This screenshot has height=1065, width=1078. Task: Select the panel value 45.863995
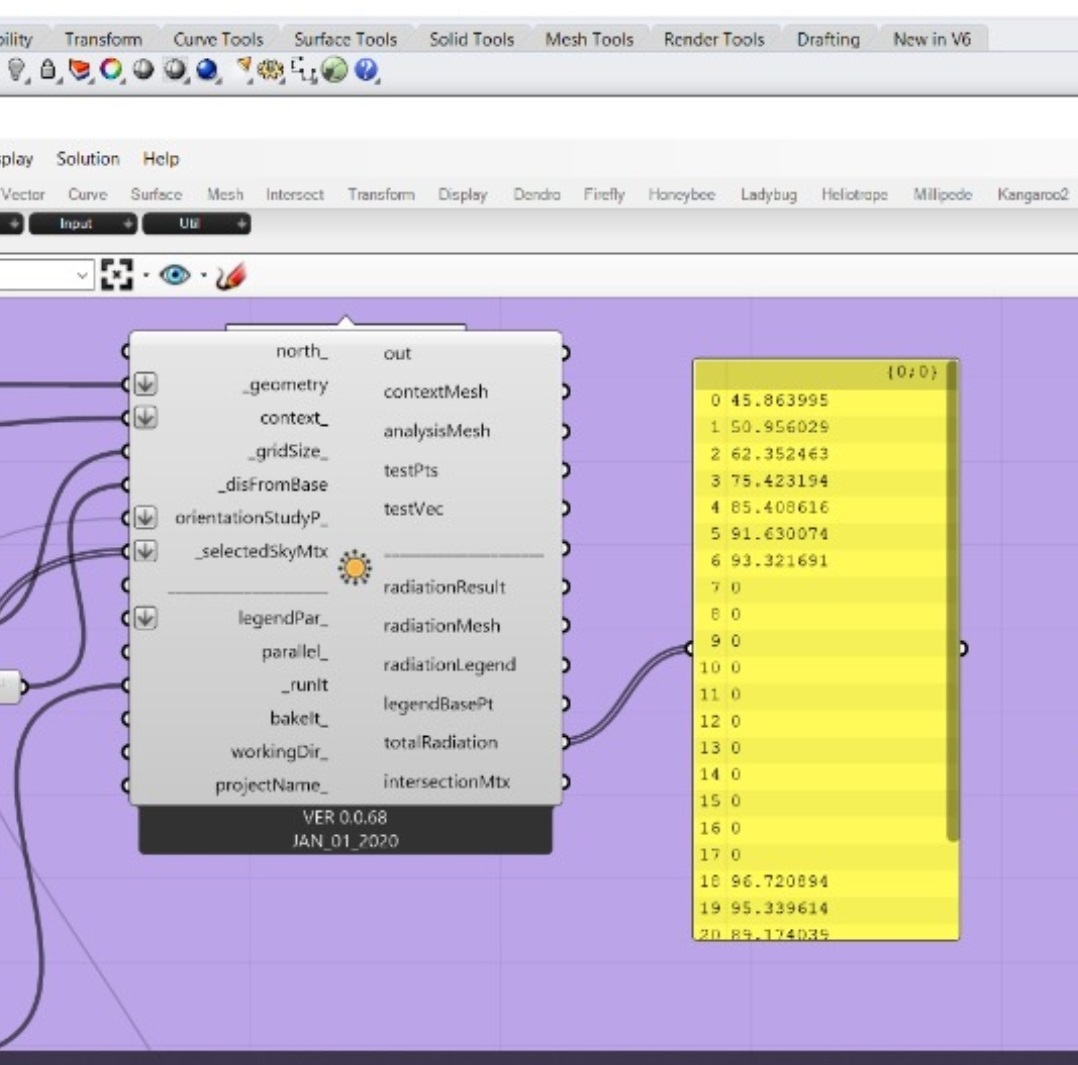point(779,400)
